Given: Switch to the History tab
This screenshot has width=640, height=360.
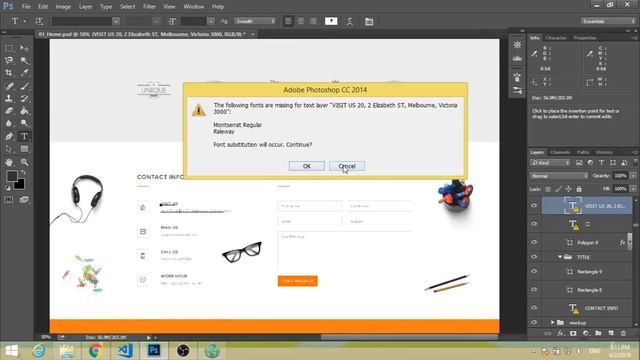Looking at the screenshot, I should pyautogui.click(x=604, y=152).
